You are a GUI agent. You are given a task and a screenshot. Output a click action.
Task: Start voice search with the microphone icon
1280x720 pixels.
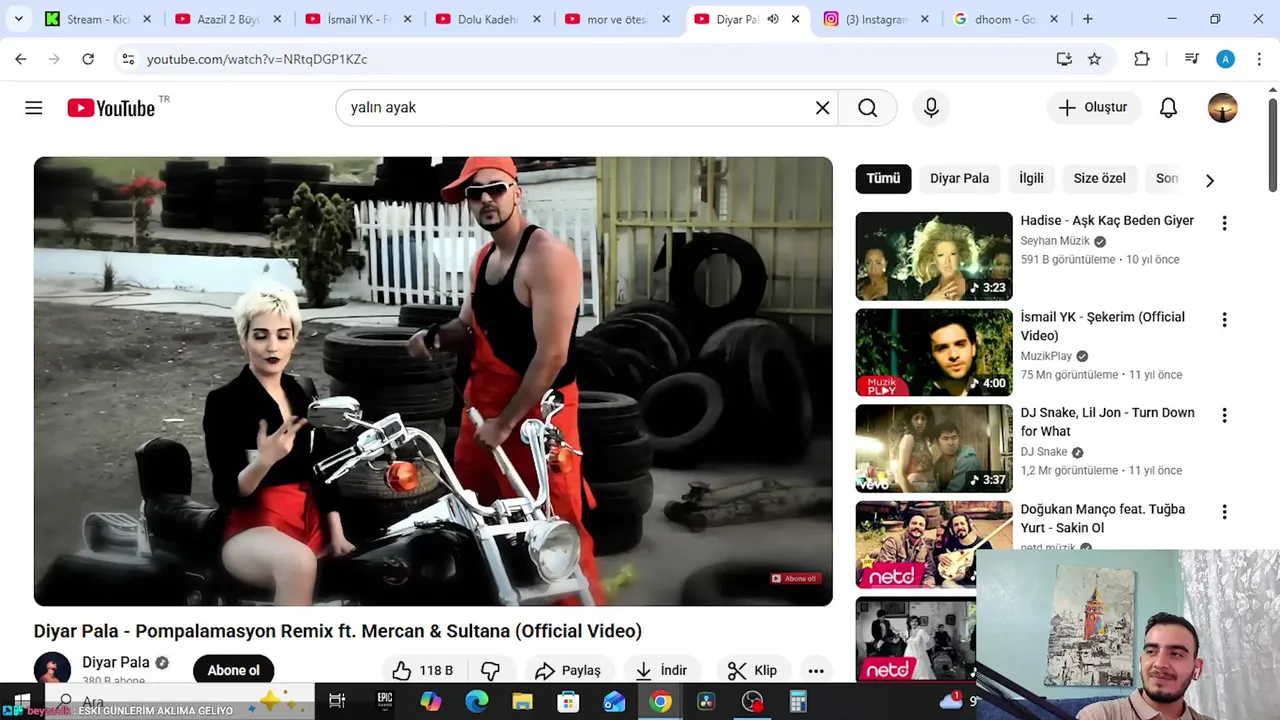[931, 108]
